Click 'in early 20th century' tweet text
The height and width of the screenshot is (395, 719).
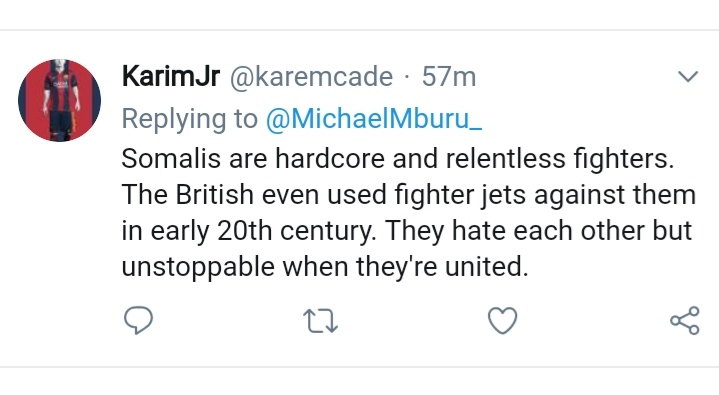click(x=249, y=231)
